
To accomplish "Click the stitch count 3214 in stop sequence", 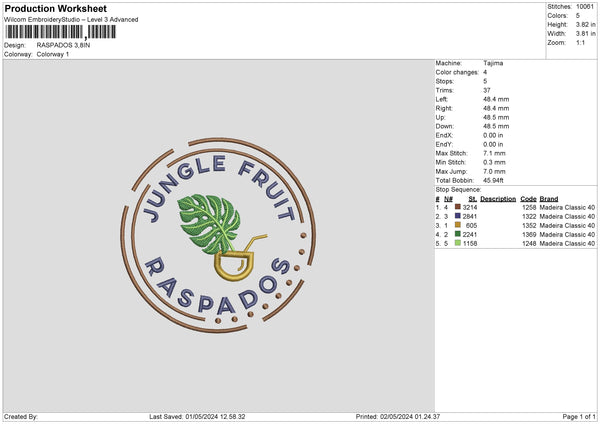I will [x=470, y=207].
